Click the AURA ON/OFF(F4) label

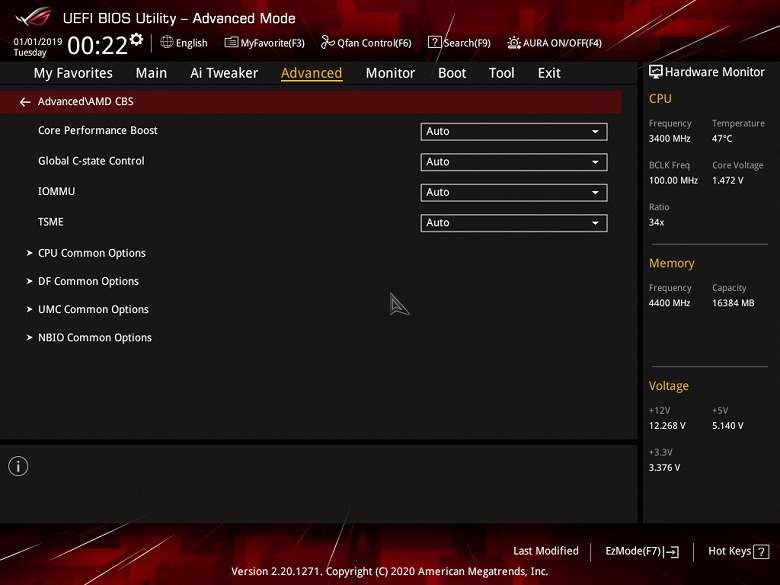[562, 43]
